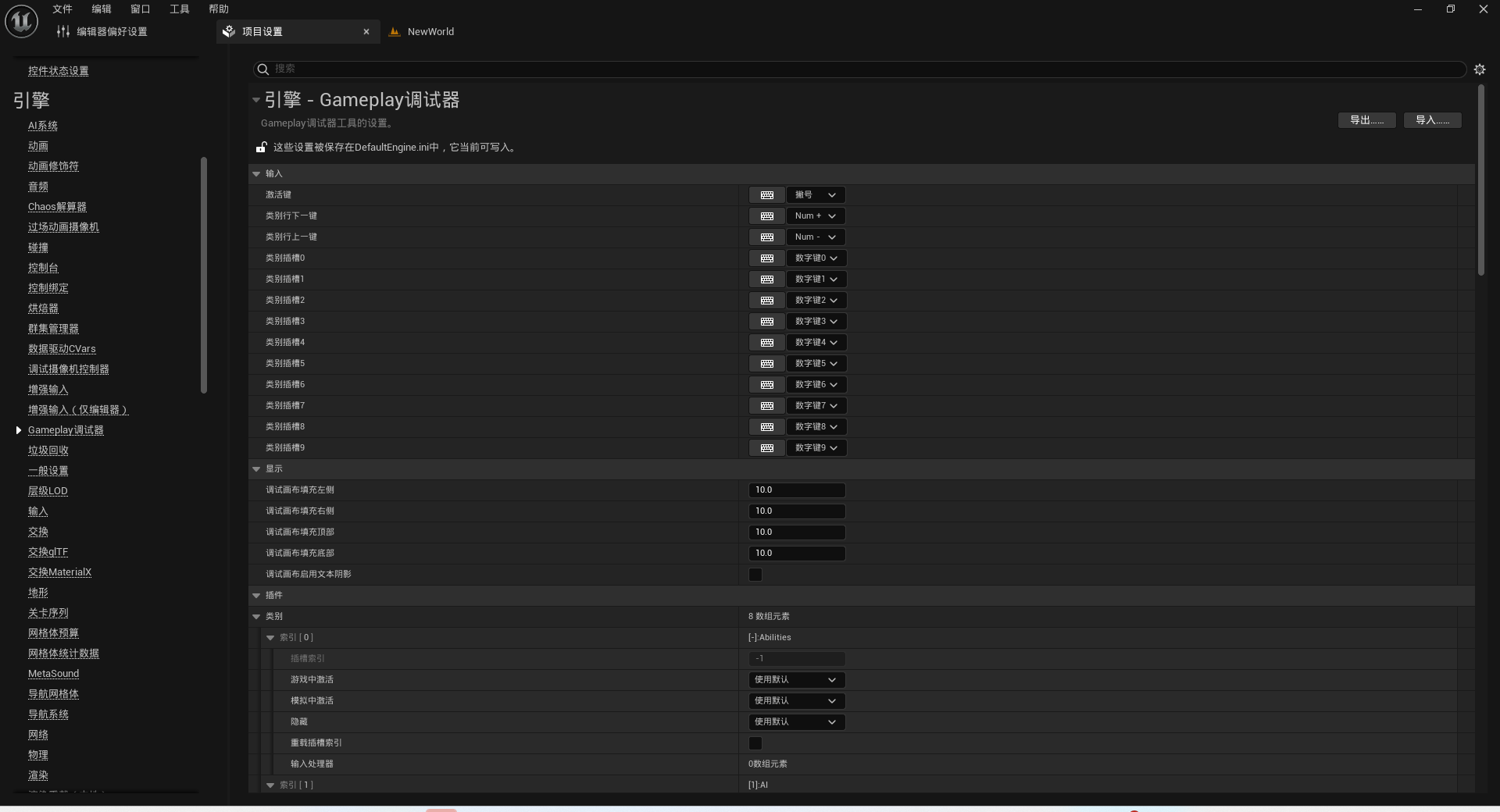Image resolution: width=1500 pixels, height=812 pixels.
Task: Open 数字键0 key dropdown
Action: click(816, 258)
